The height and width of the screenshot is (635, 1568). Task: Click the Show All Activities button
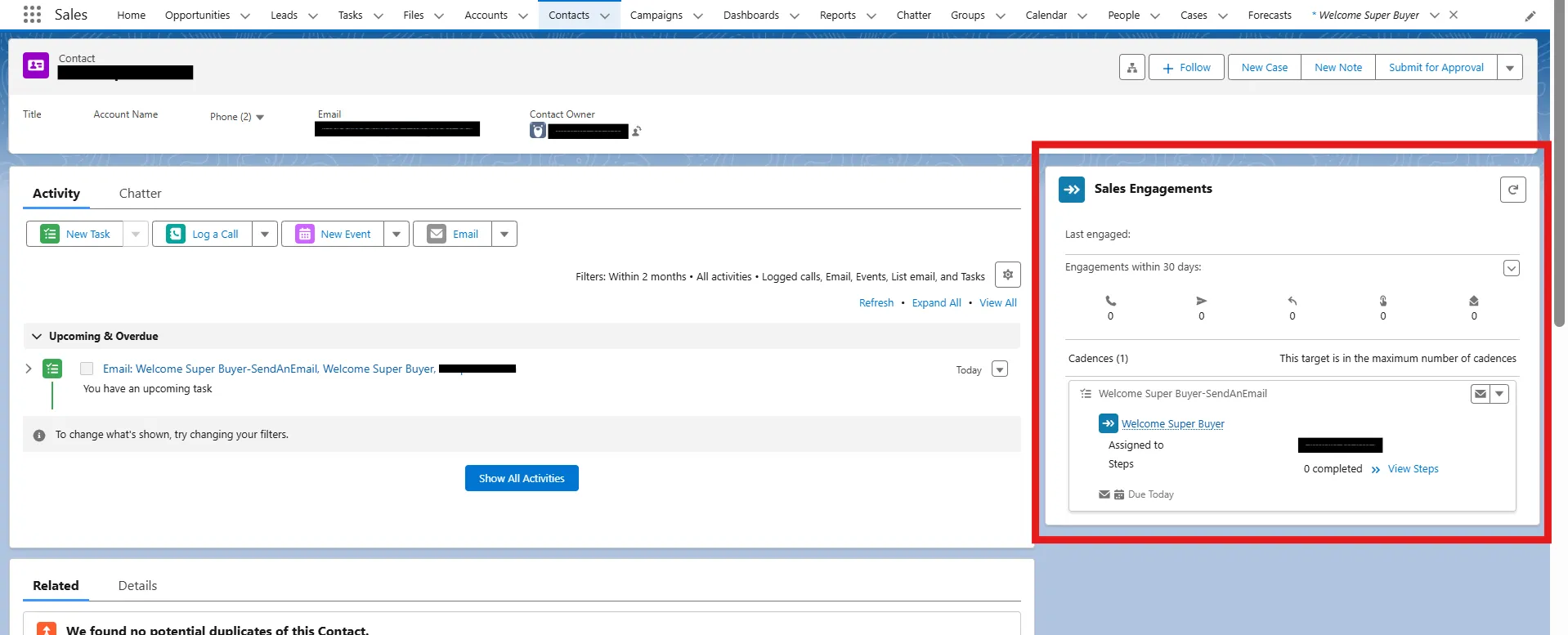click(x=522, y=479)
